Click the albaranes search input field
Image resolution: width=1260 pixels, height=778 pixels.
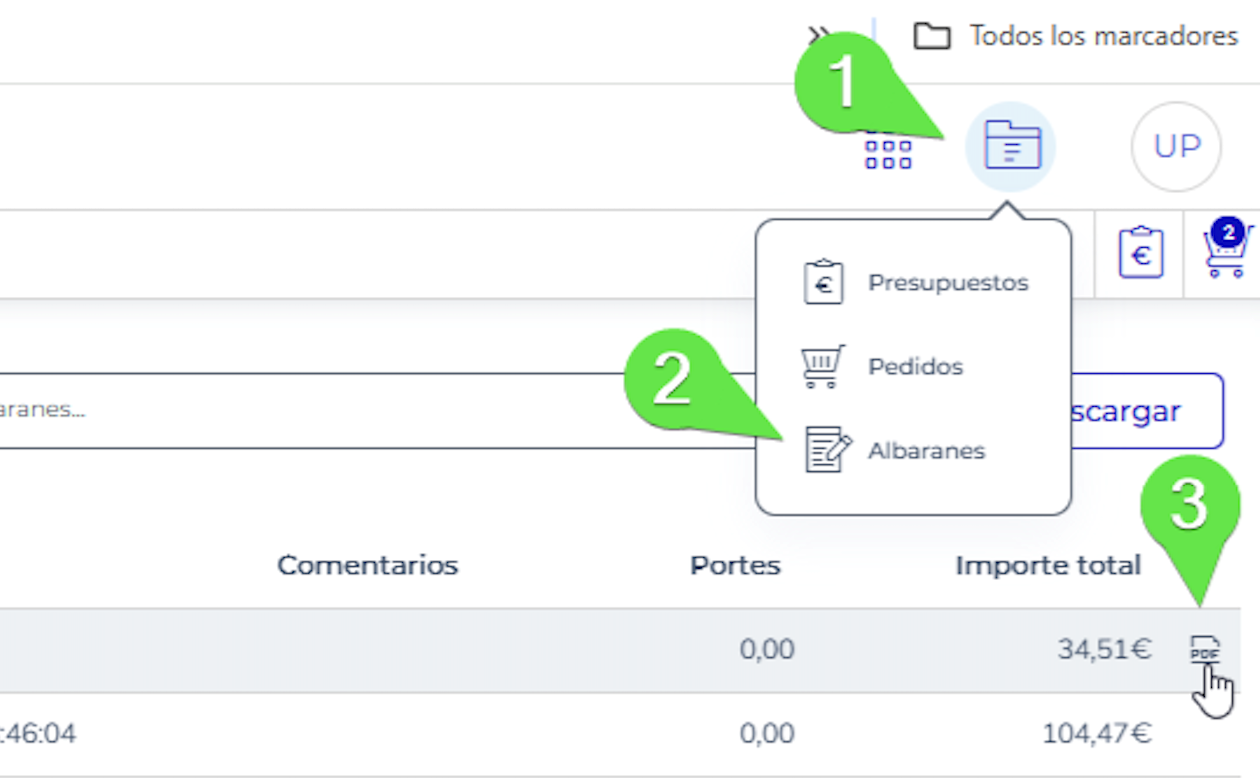point(378,411)
